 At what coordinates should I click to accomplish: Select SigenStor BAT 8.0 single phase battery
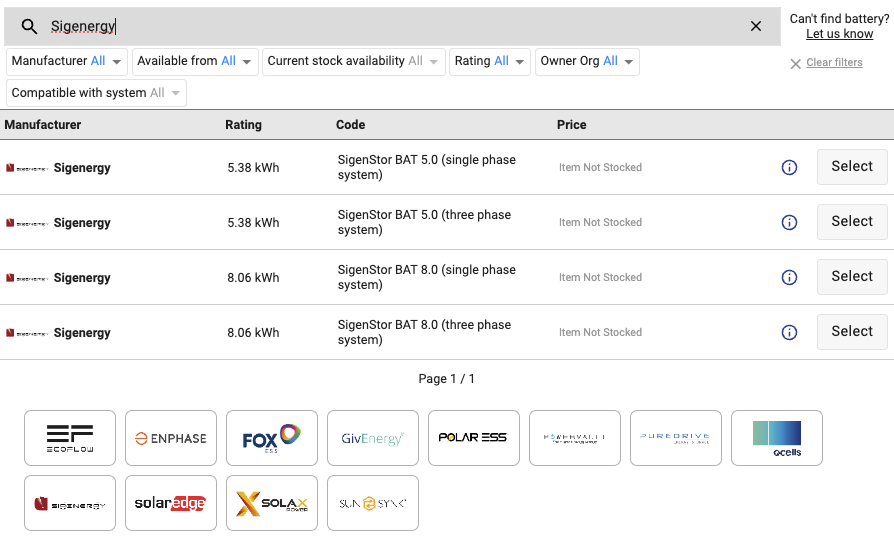(x=852, y=277)
